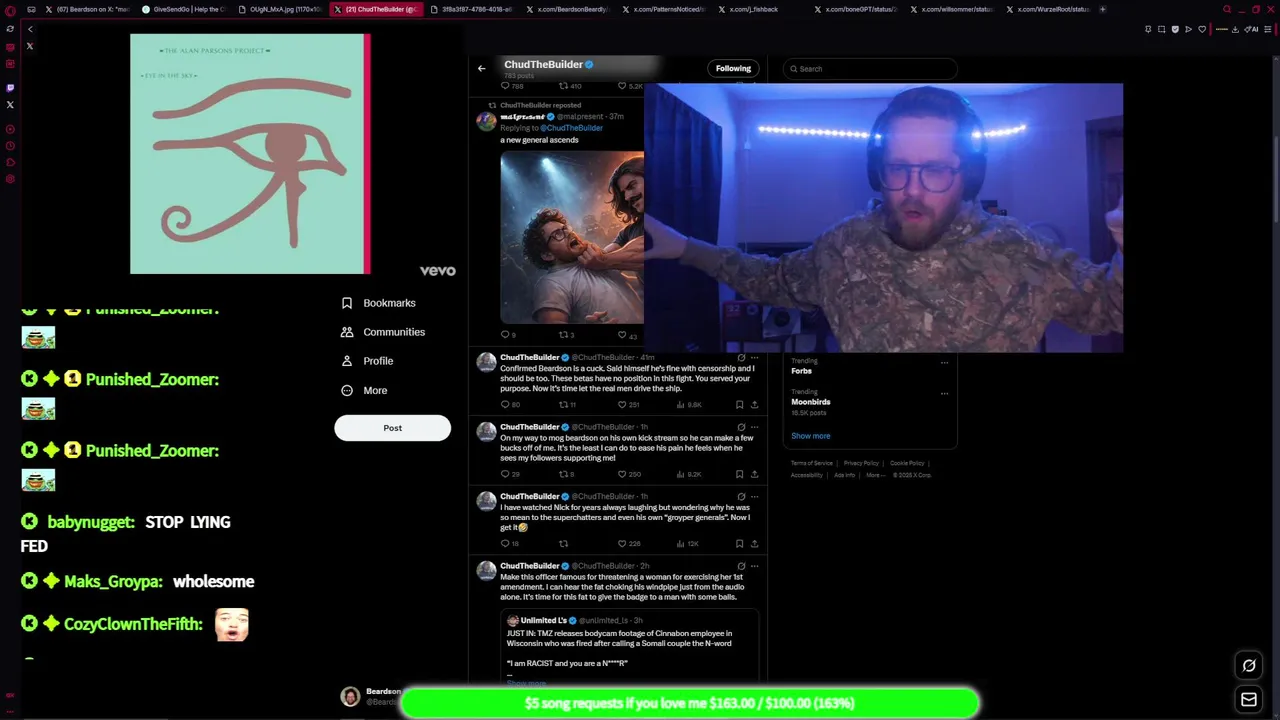Click the X search input field
The height and width of the screenshot is (720, 1280).
click(x=870, y=69)
